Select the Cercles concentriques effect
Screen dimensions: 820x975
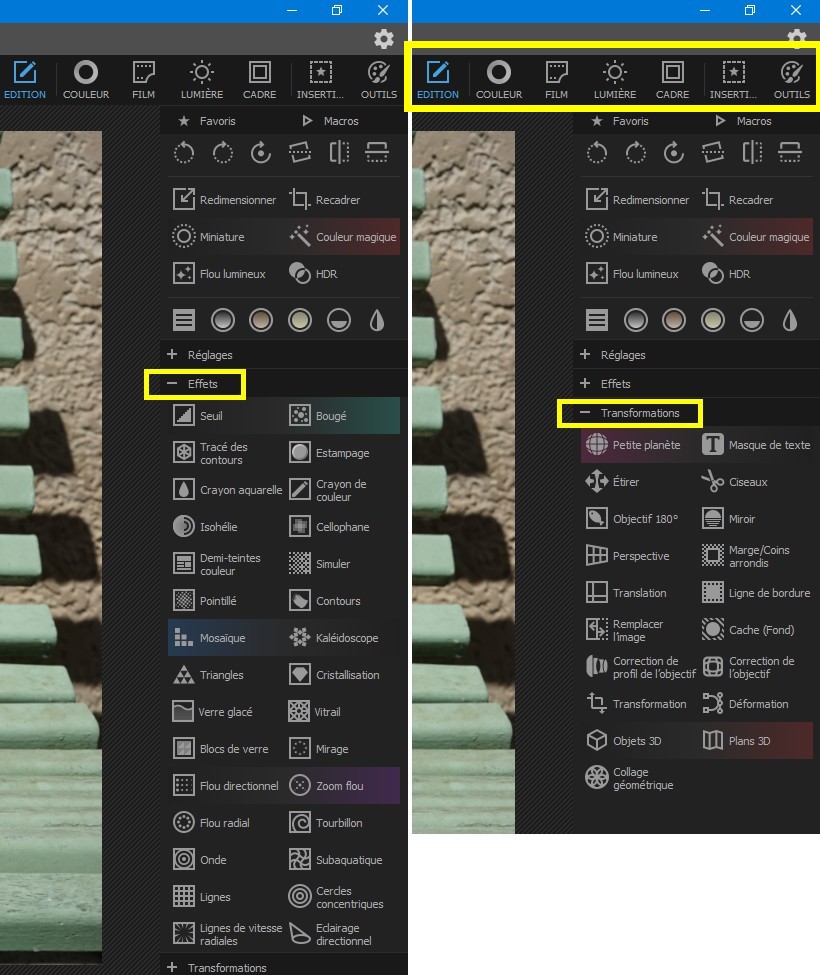pyautogui.click(x=336, y=897)
